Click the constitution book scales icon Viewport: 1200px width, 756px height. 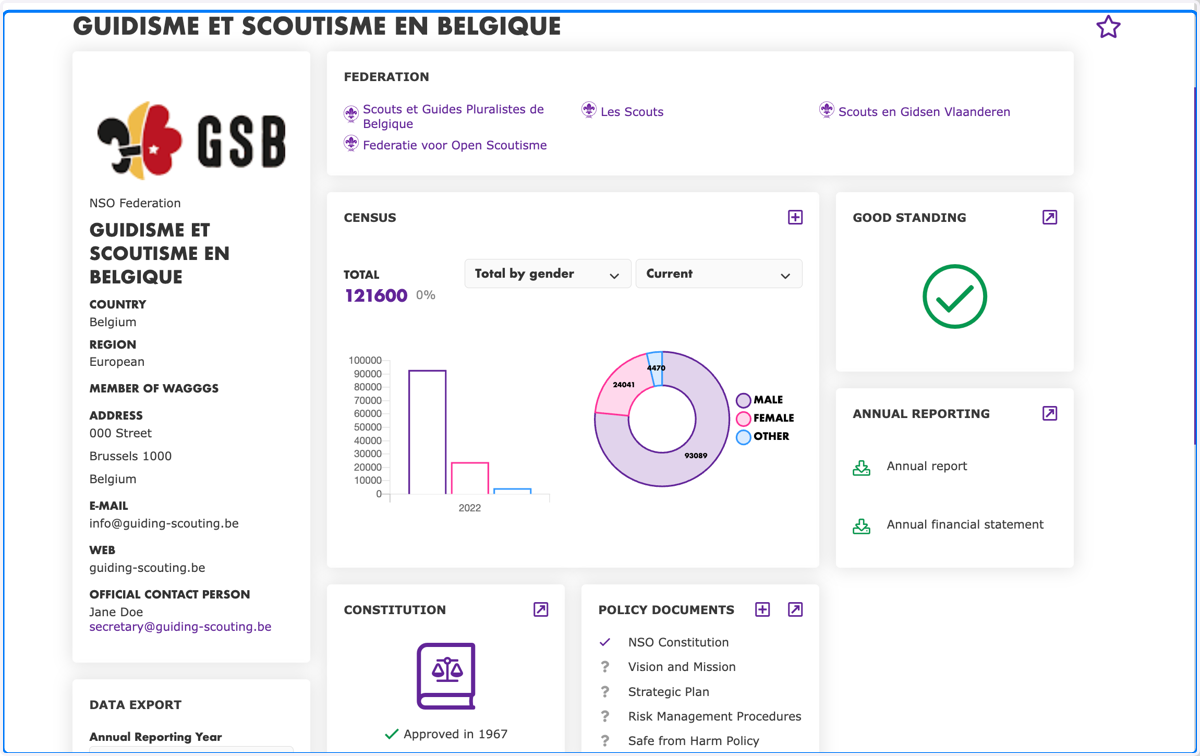446,676
